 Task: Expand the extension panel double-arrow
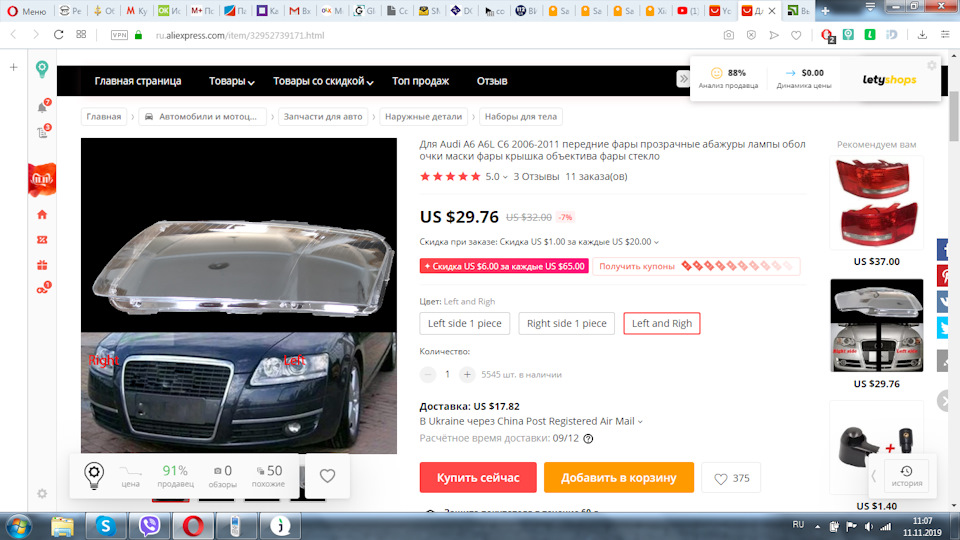[x=683, y=79]
